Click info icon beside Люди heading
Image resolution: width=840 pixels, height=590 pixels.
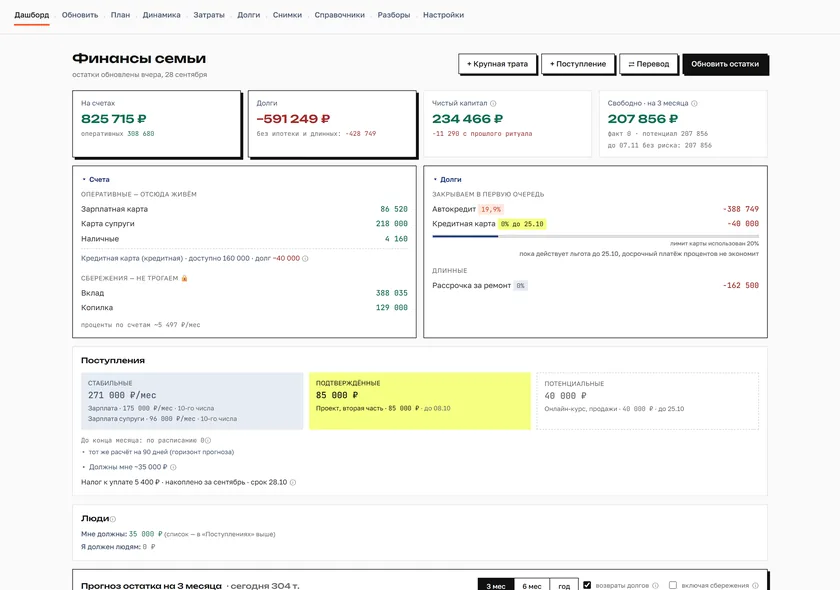(112, 519)
